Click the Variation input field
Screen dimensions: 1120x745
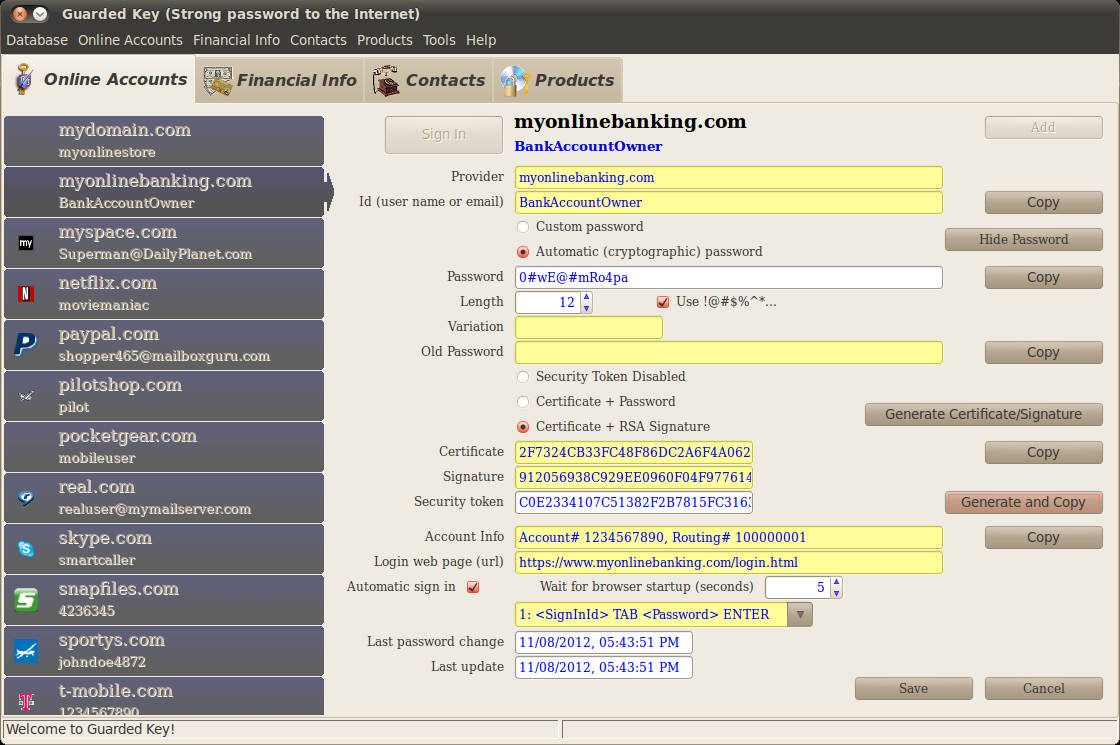click(x=589, y=327)
